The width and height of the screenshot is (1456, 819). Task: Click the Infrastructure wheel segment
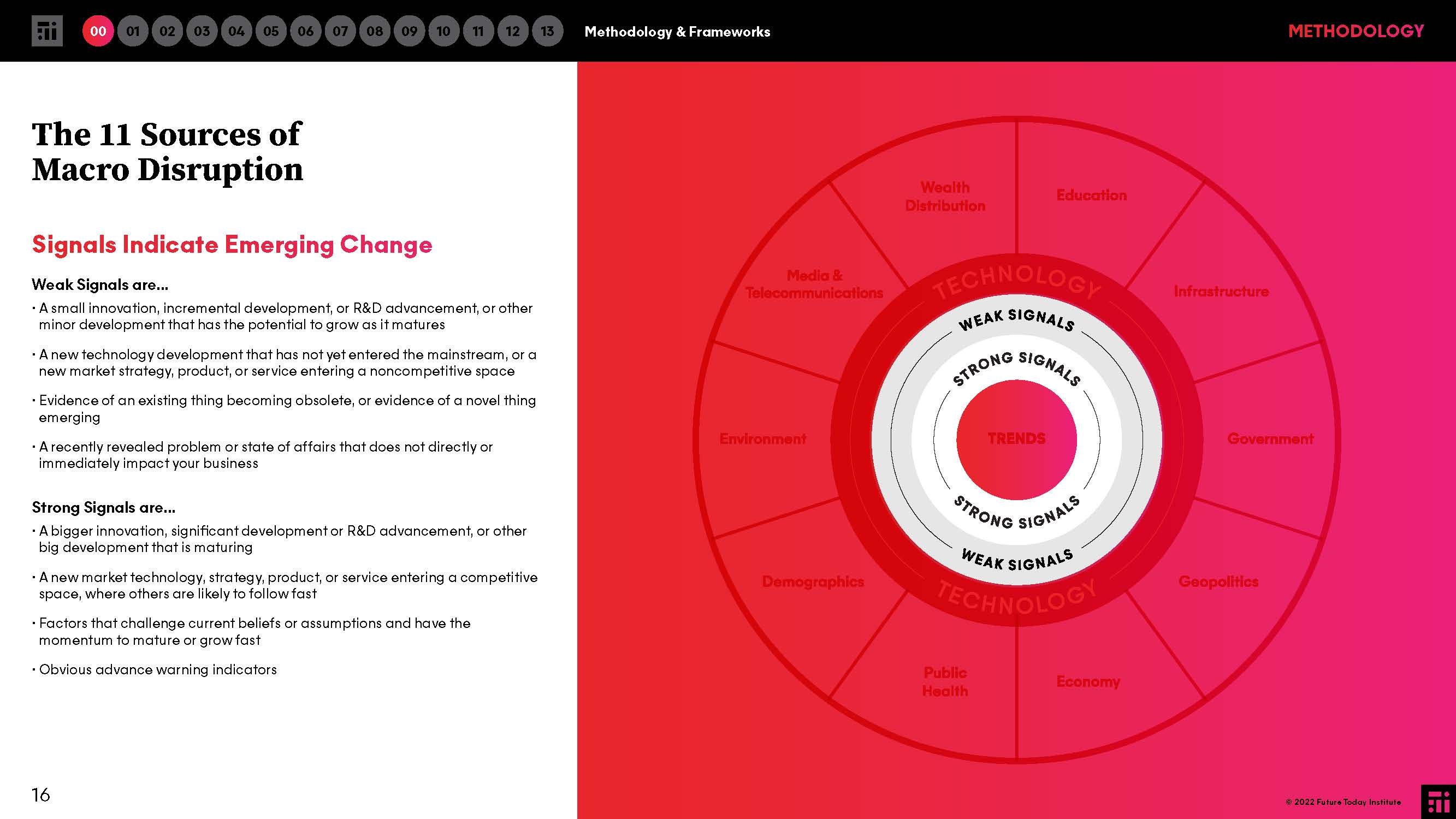tap(1221, 292)
